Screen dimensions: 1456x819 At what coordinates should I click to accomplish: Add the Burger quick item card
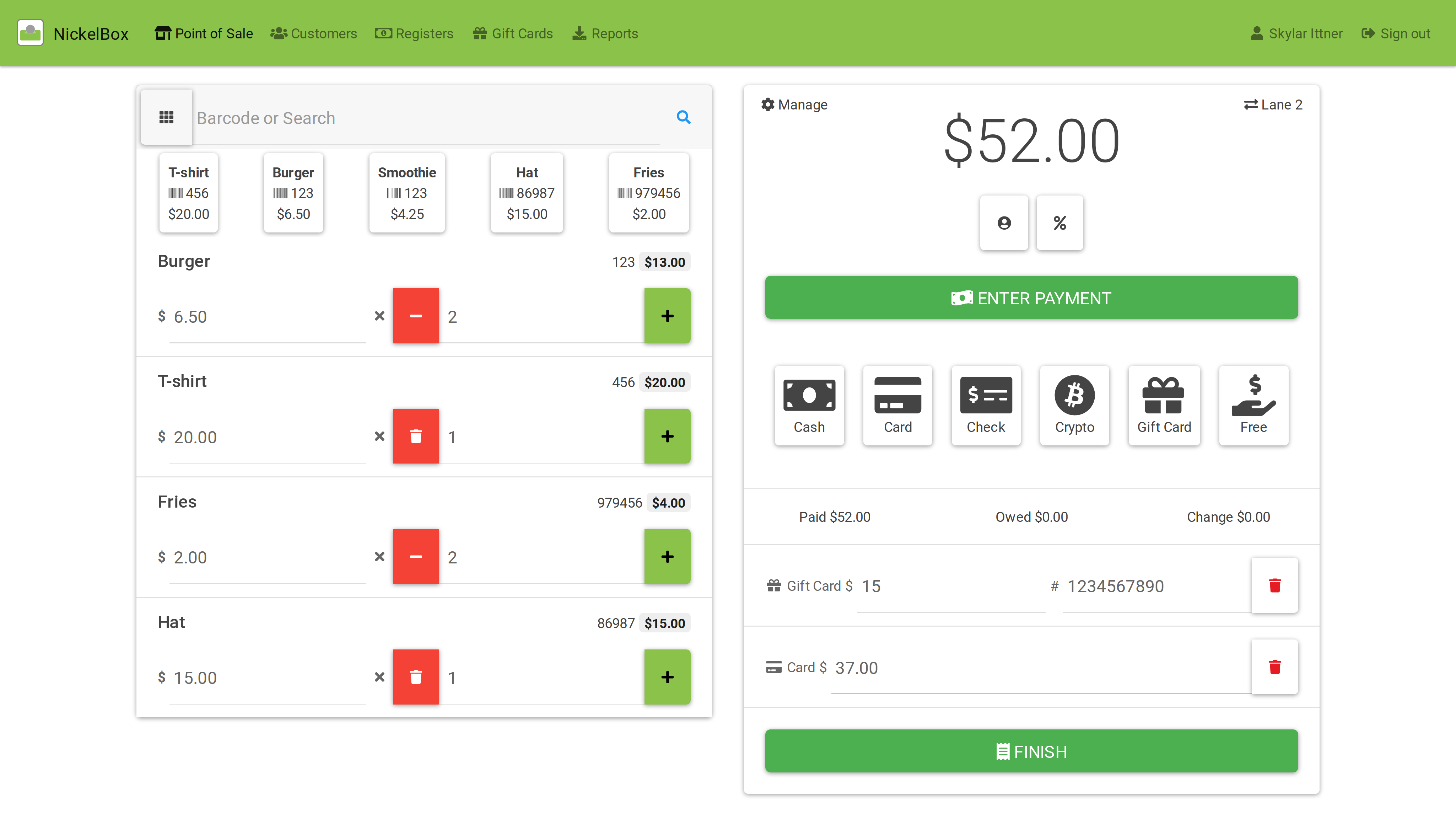[x=293, y=193]
